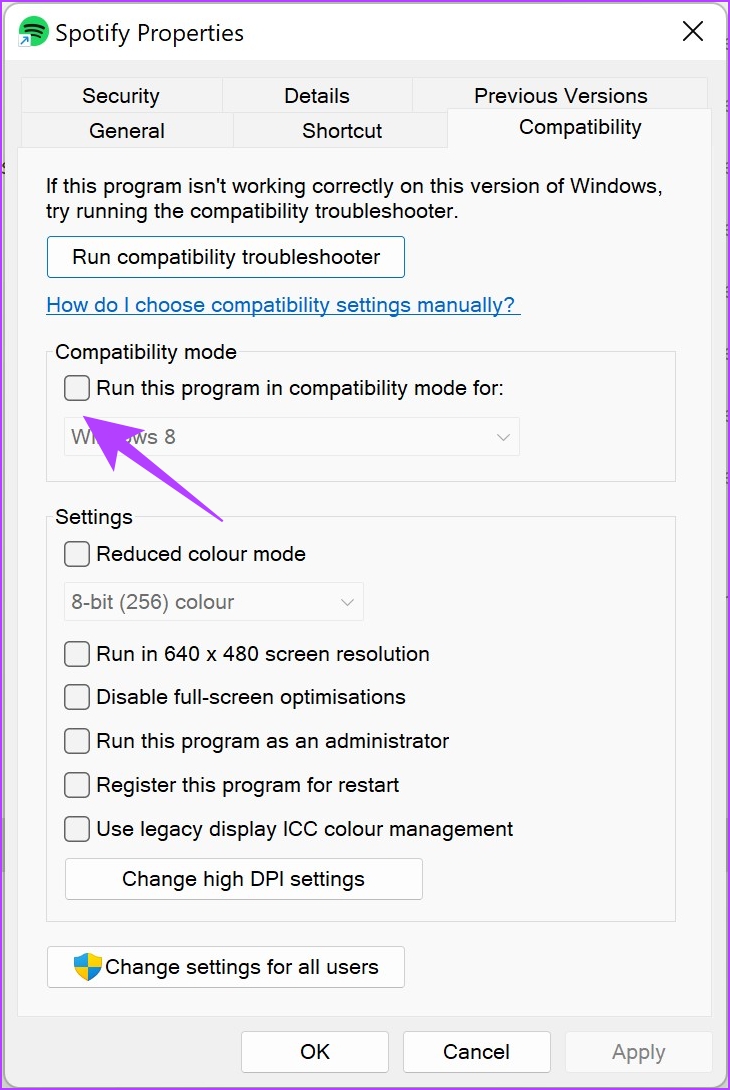Expand the 8-bit (256) colour dropdown
The image size is (730, 1090).
(x=213, y=601)
